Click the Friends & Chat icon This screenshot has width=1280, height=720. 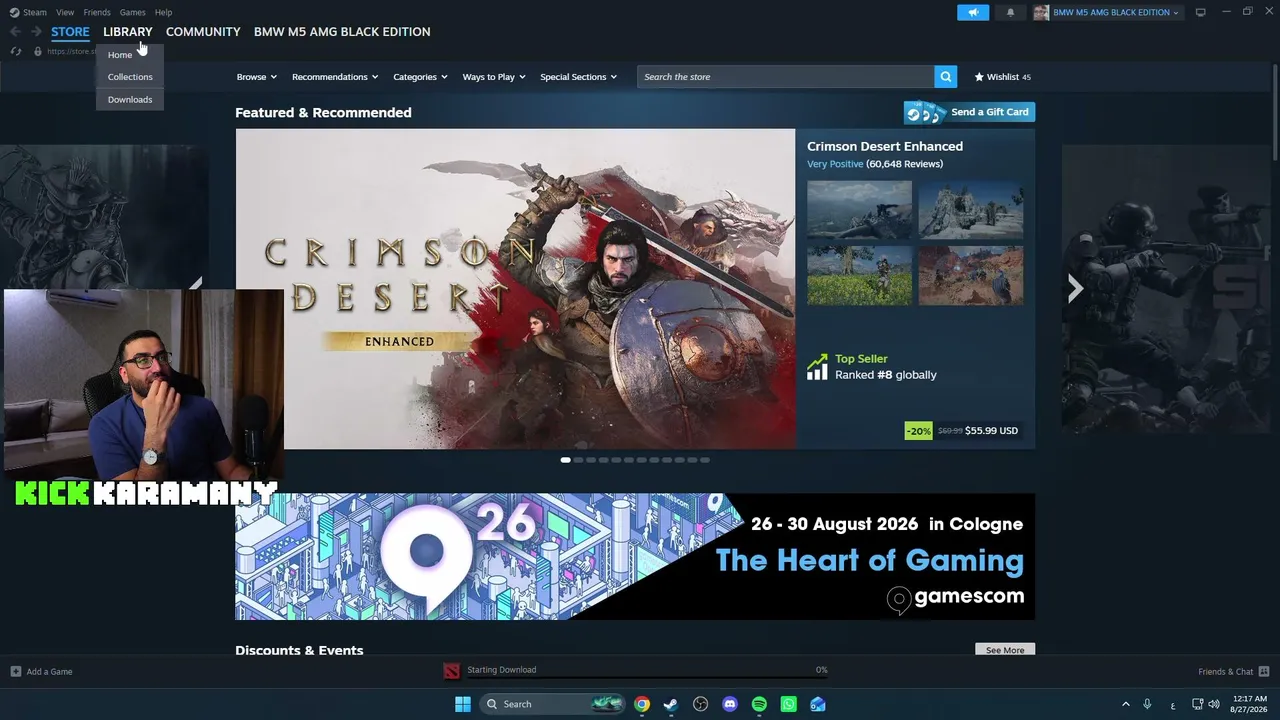click(x=1264, y=672)
